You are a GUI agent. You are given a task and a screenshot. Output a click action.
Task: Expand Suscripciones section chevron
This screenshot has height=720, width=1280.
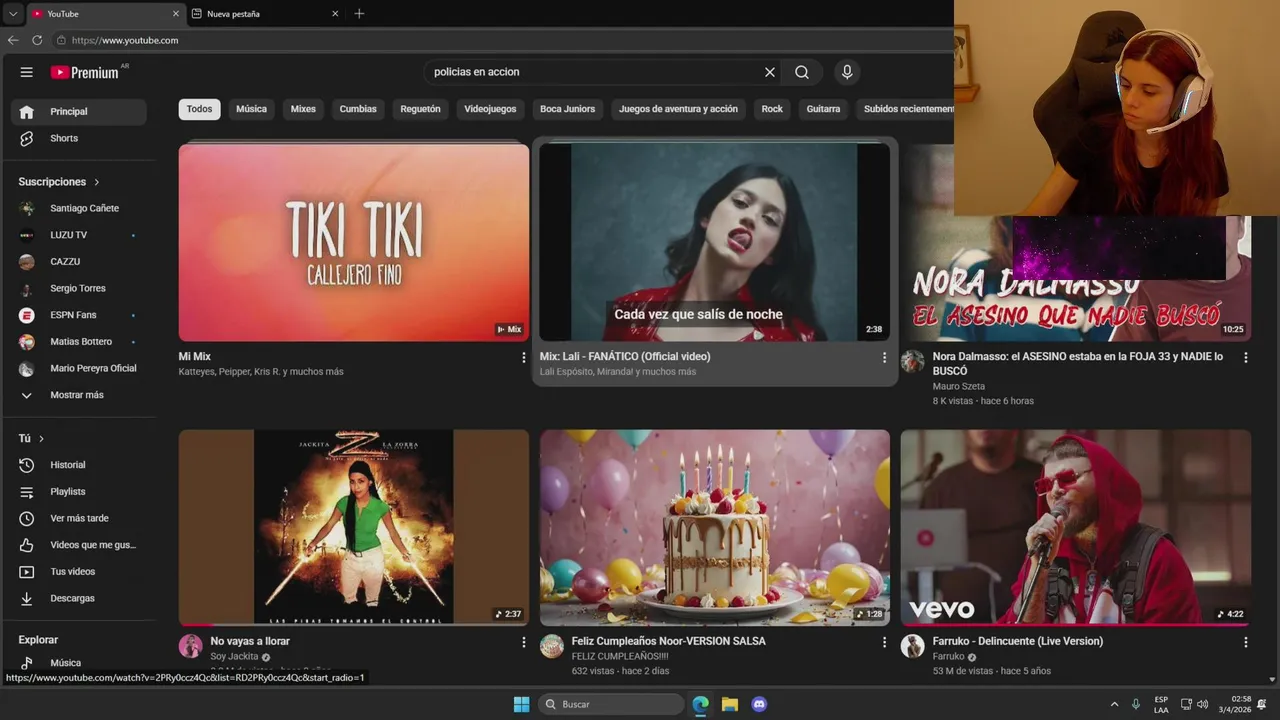(97, 182)
